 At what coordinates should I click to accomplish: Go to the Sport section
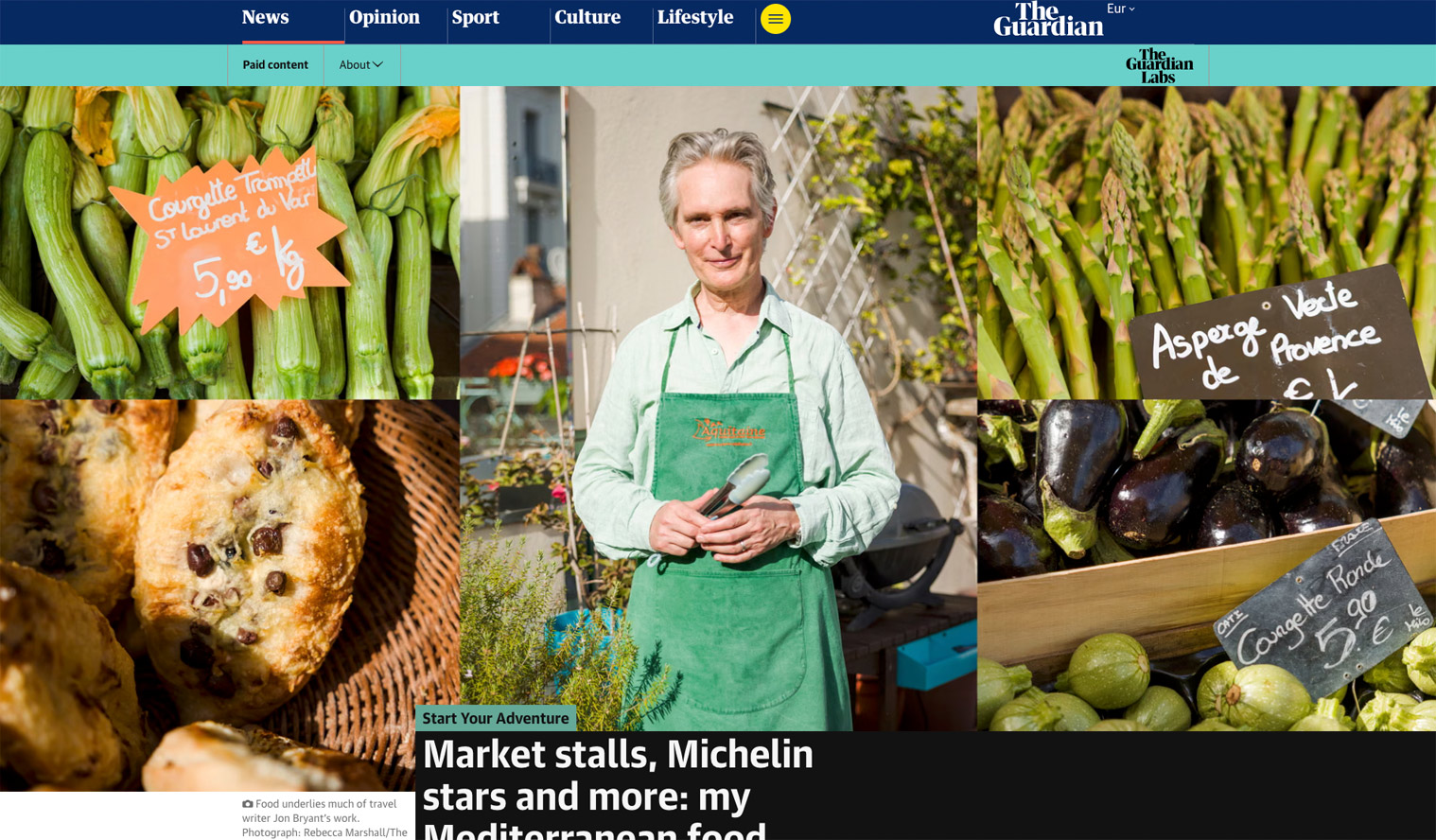tap(475, 17)
